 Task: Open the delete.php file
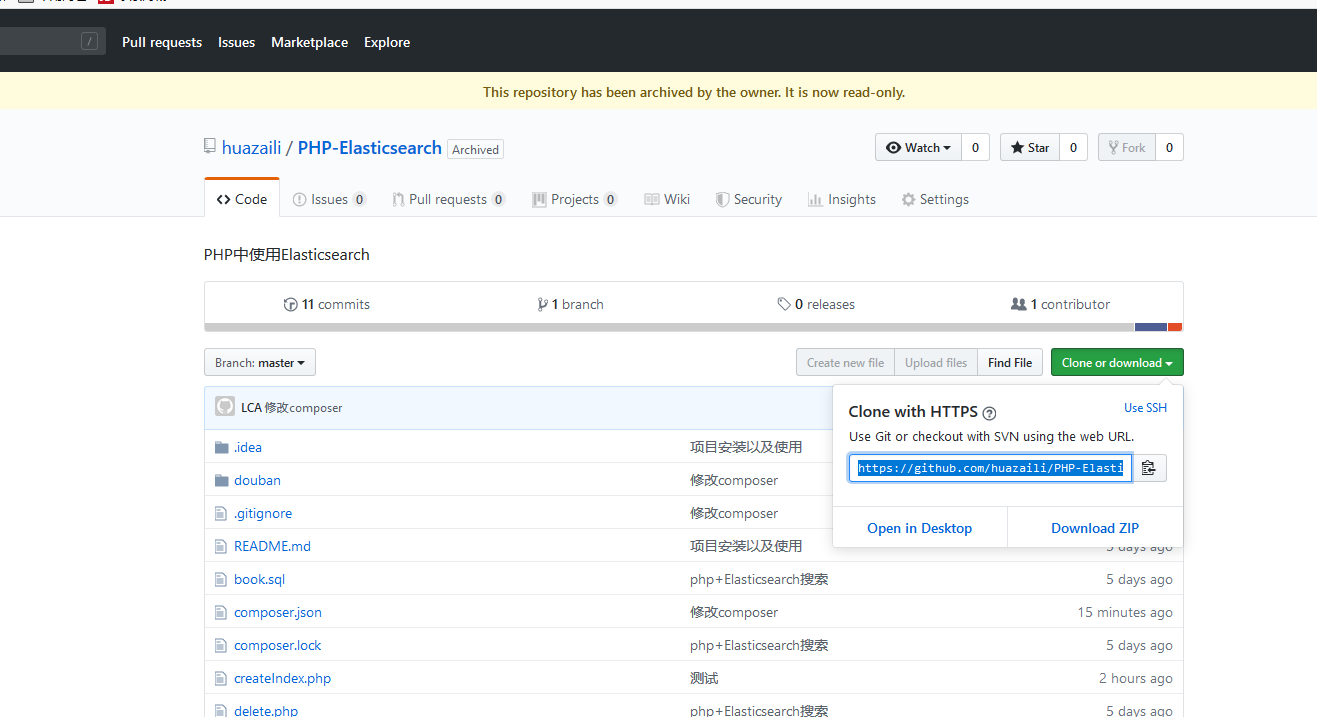[266, 710]
